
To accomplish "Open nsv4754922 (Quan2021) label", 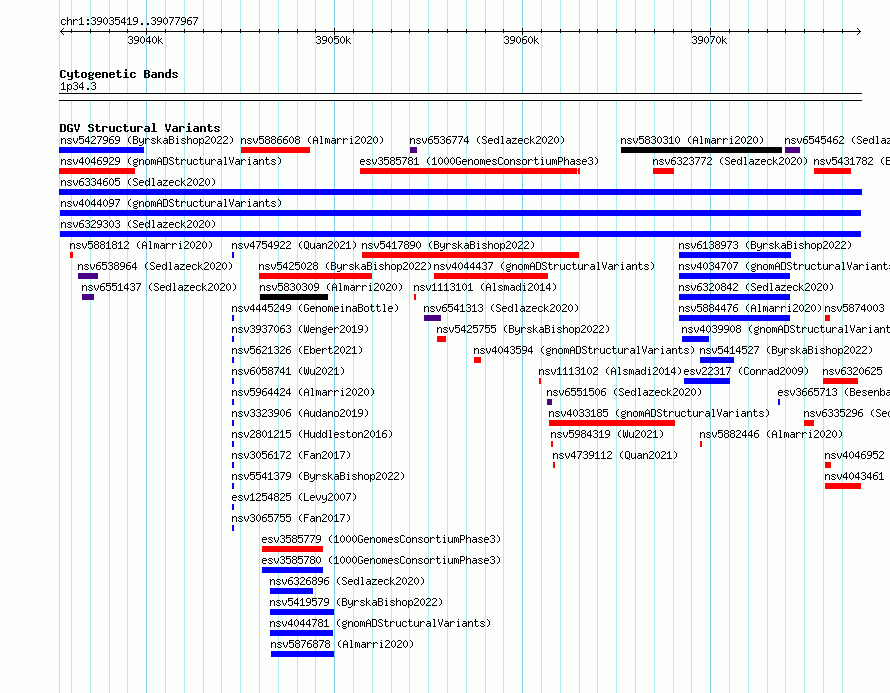I will 294,245.
